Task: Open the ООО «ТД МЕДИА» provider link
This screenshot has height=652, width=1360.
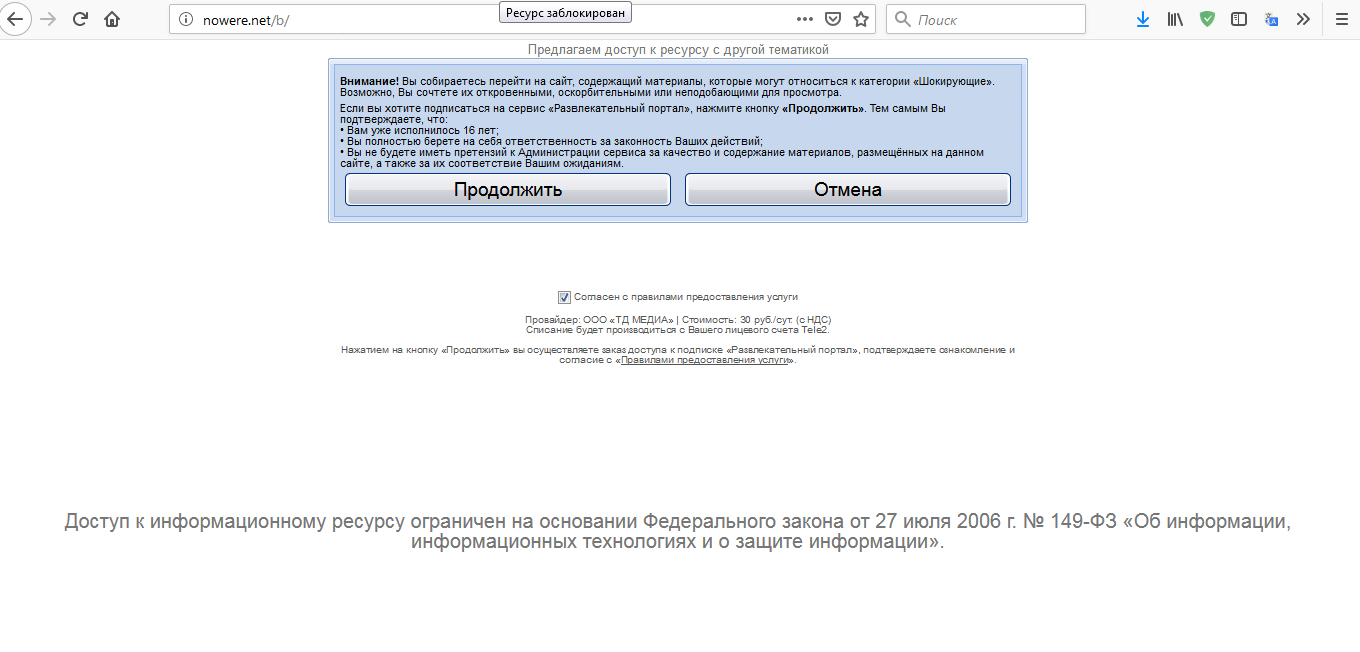Action: pos(629,320)
